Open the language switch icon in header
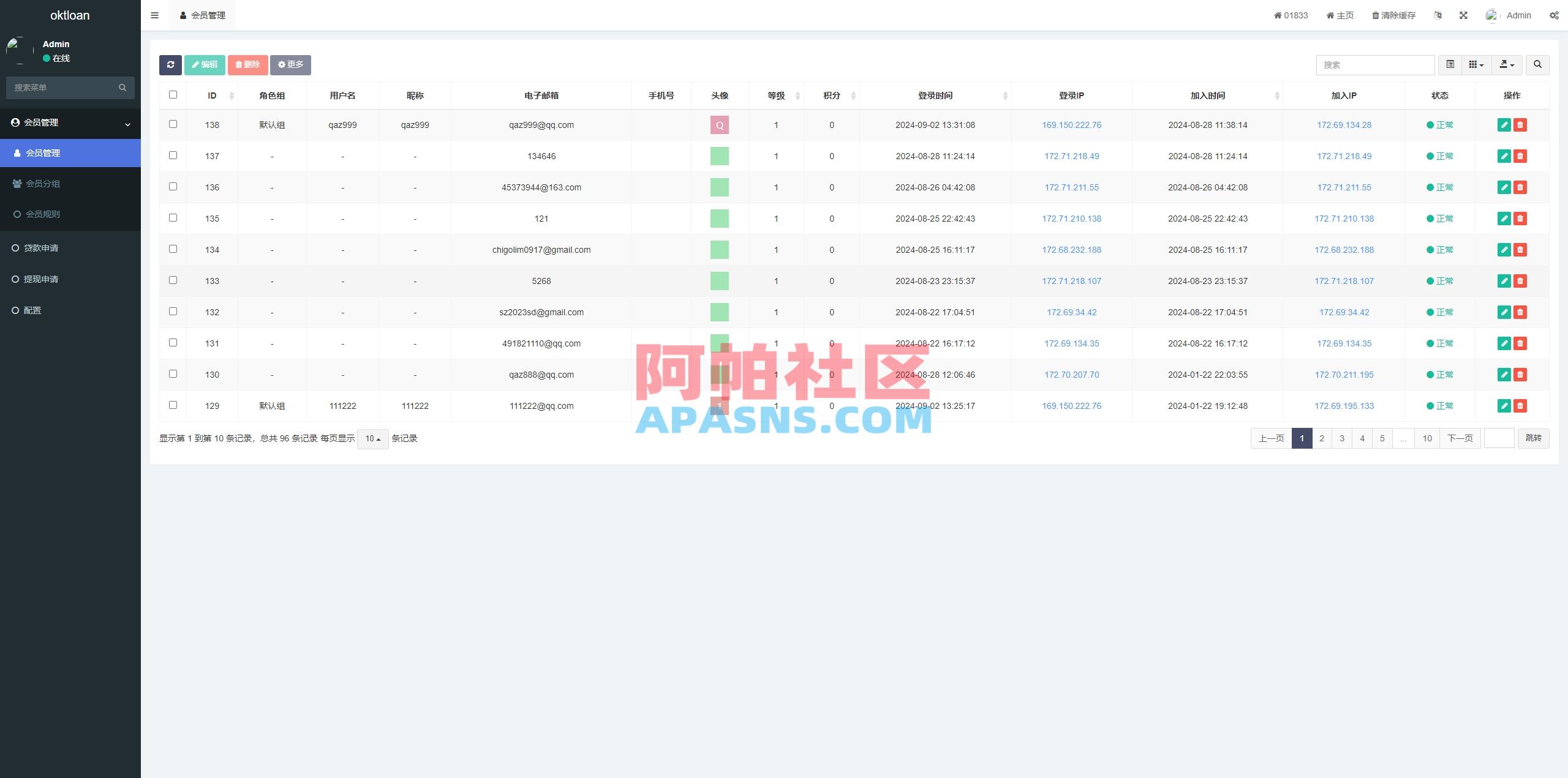 pyautogui.click(x=1438, y=15)
